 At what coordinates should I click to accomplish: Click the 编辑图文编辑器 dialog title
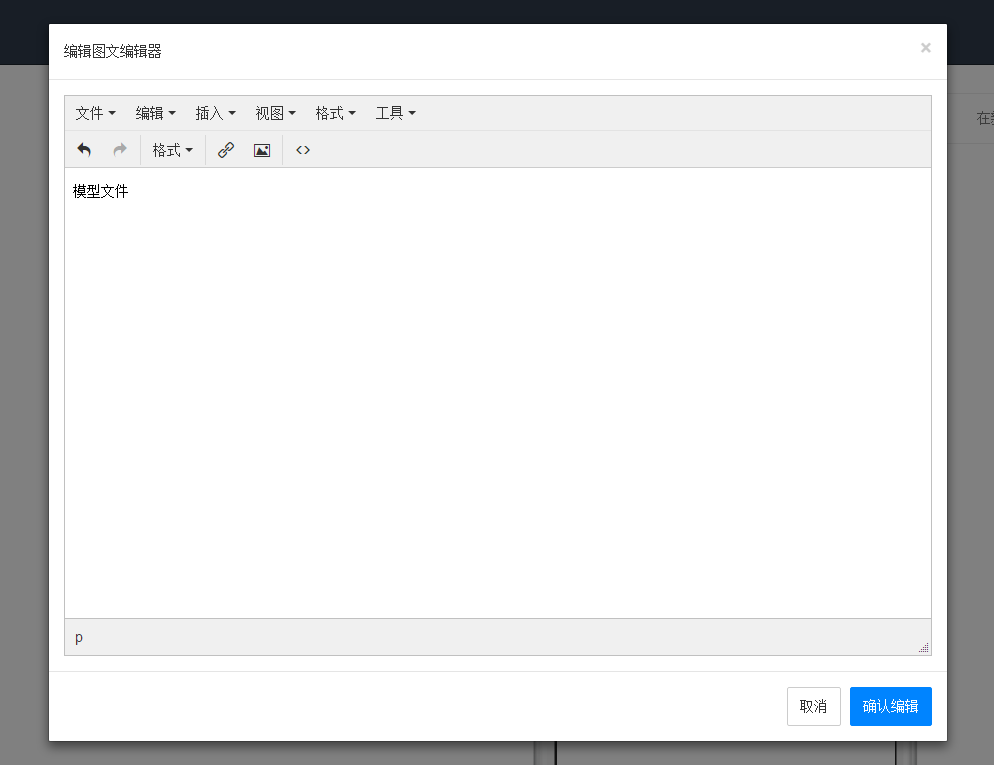point(112,51)
